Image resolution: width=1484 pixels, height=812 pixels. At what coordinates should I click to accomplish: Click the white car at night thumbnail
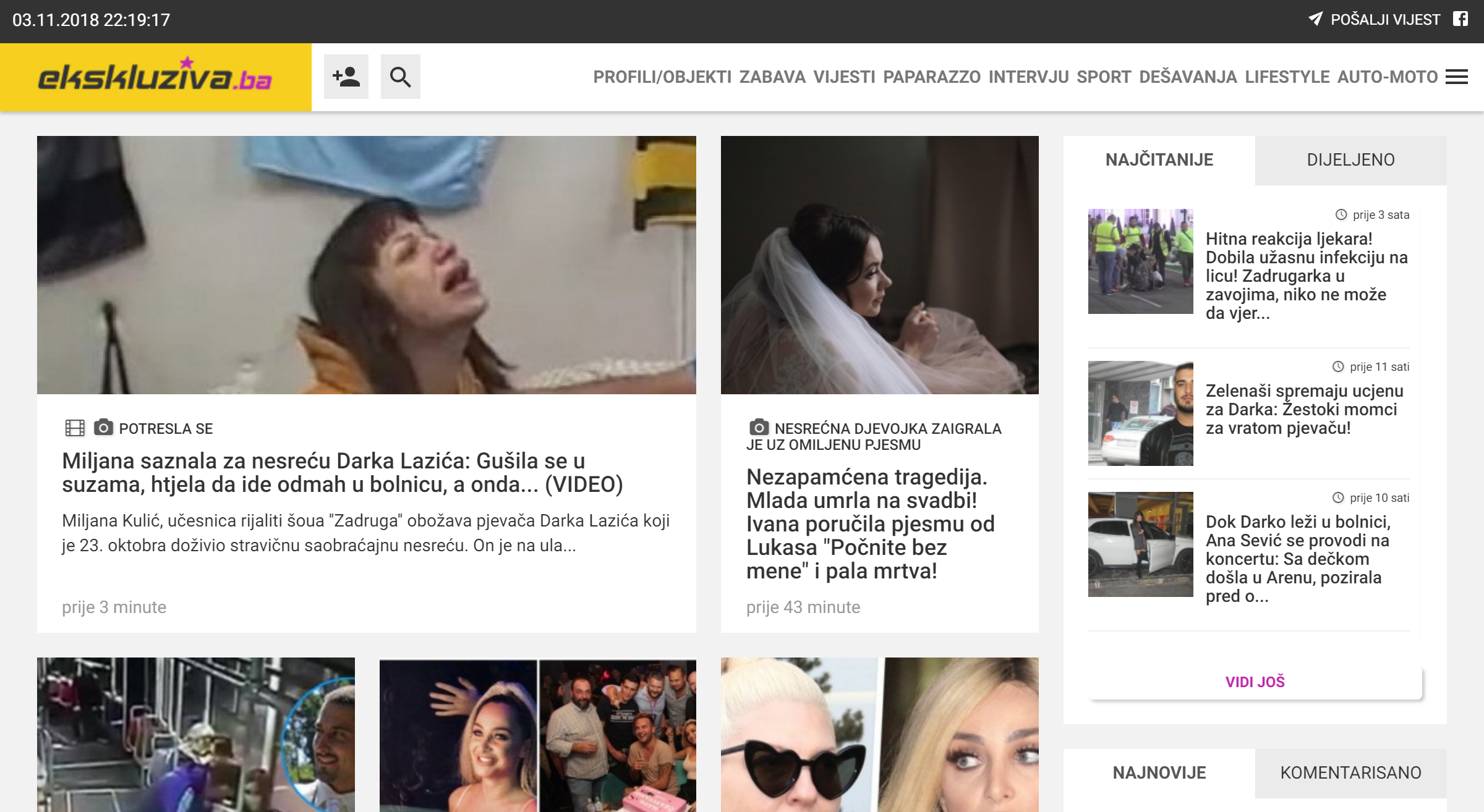(1141, 544)
